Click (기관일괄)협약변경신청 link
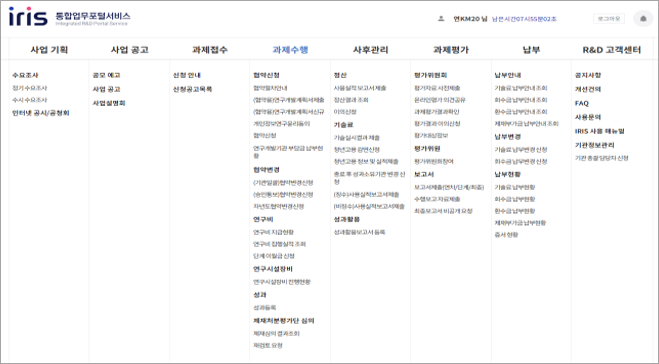659x364 pixels. click(283, 183)
